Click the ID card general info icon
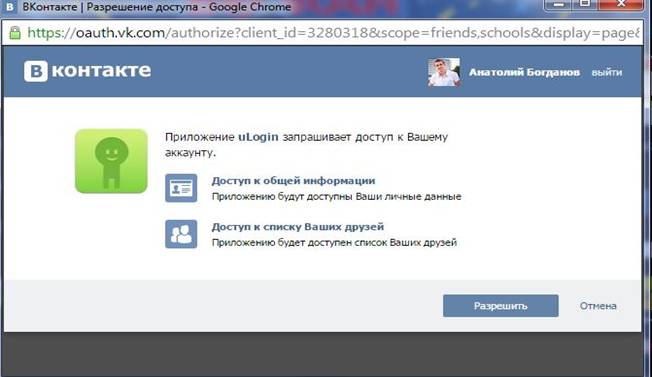652x377 pixels. click(181, 188)
